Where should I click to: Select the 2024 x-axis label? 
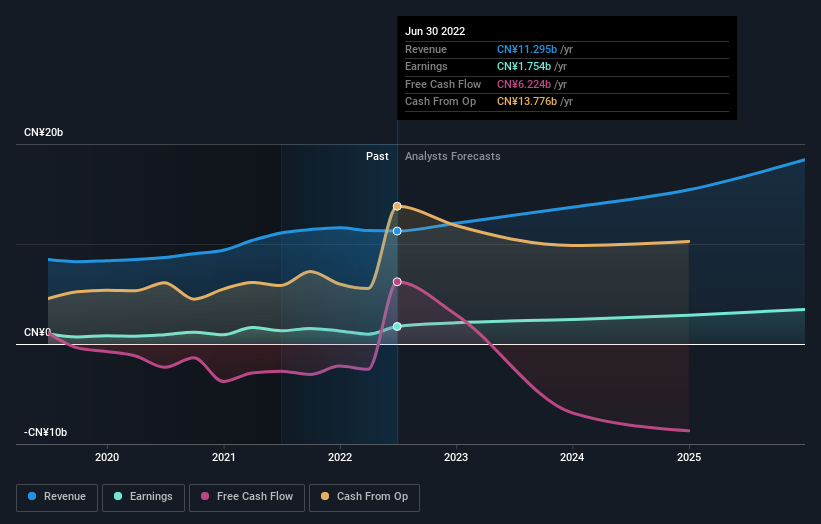572,457
